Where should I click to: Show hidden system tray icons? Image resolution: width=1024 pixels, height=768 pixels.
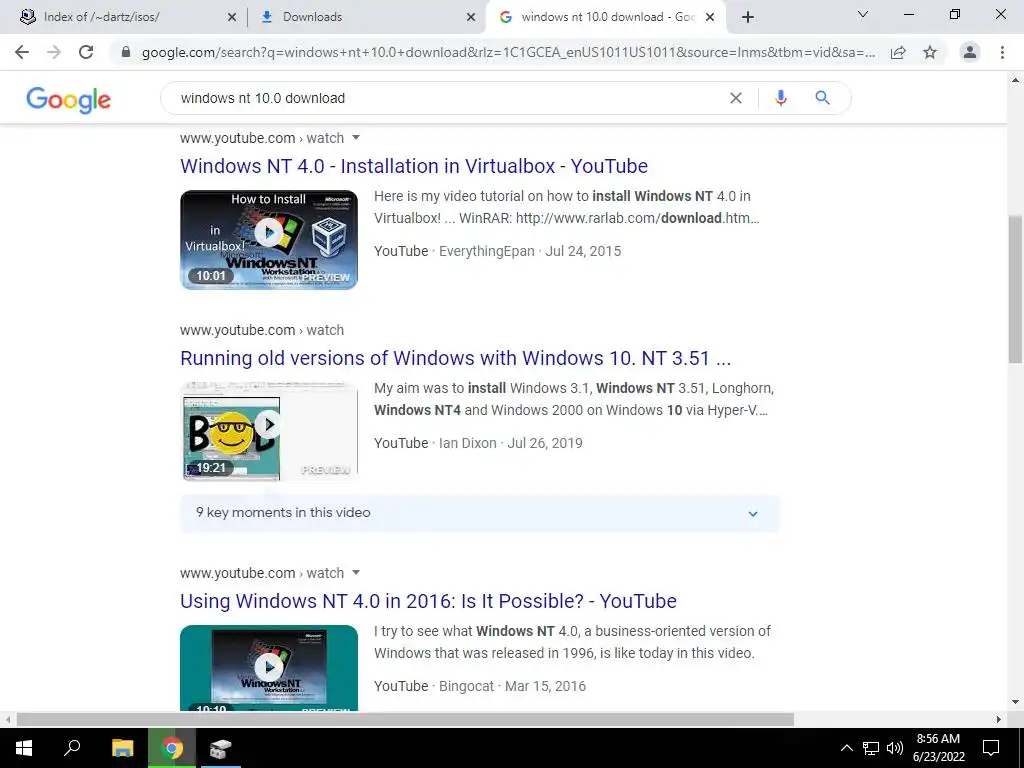tap(846, 748)
